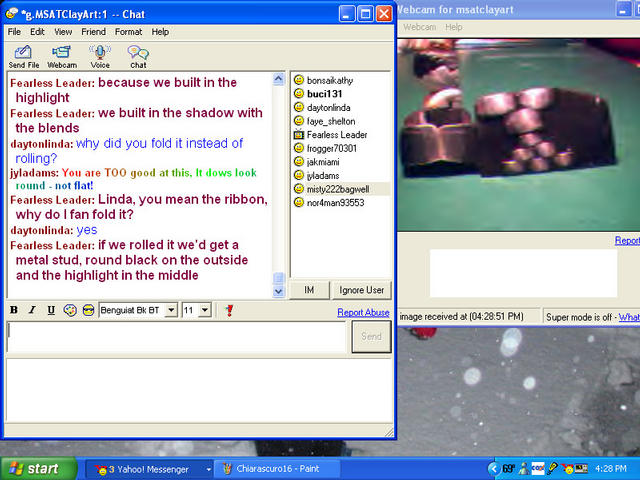Click the Ignore User button
The width and height of the screenshot is (640, 480).
[362, 290]
